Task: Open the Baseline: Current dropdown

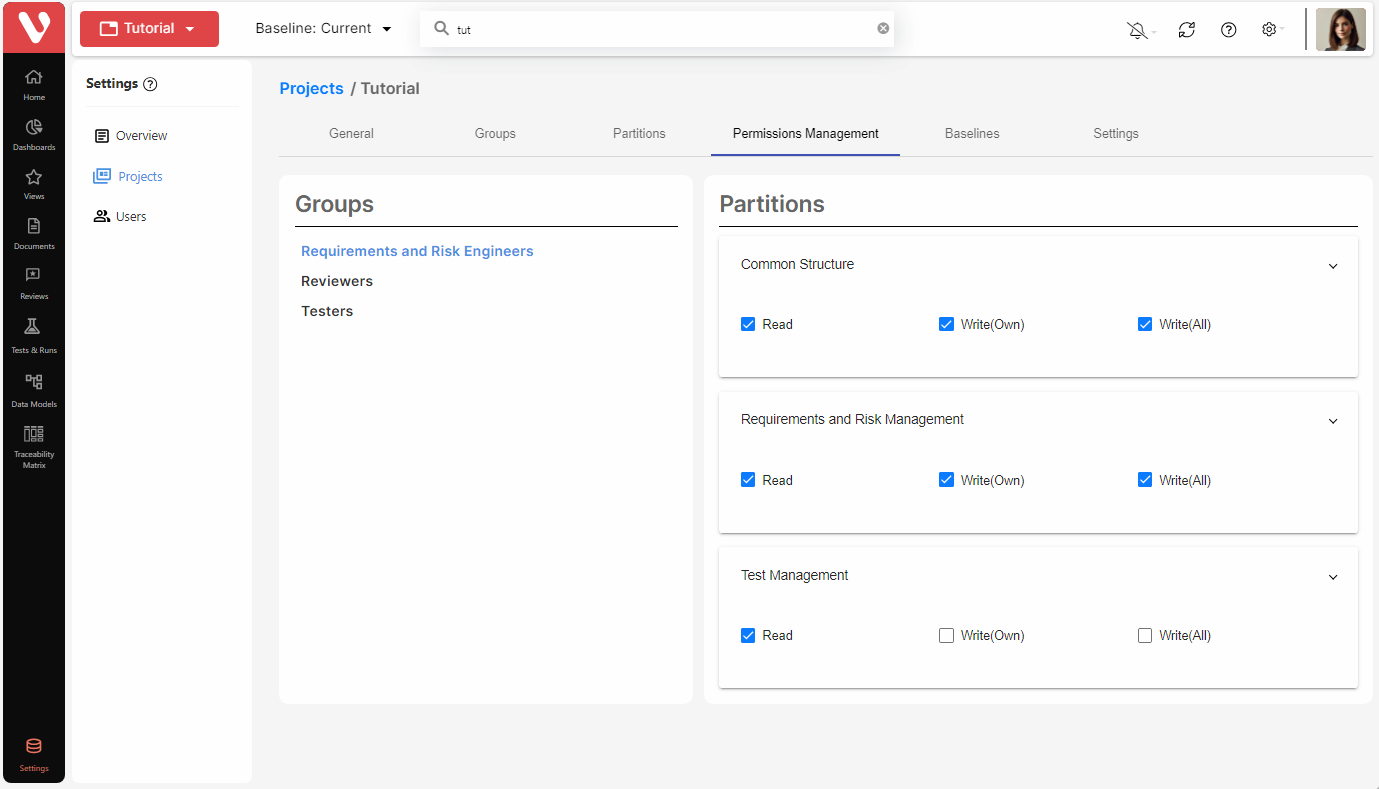Action: click(323, 29)
